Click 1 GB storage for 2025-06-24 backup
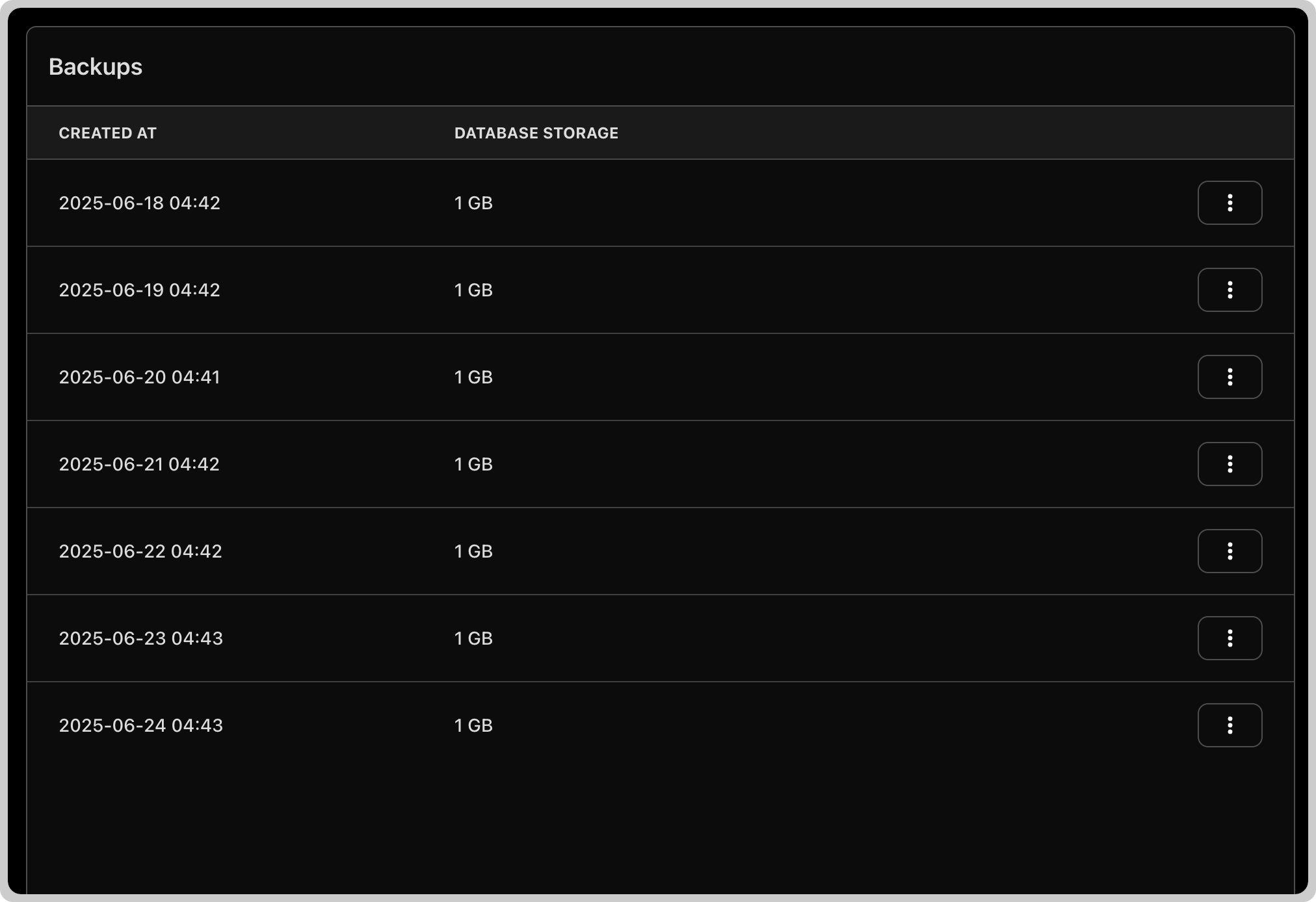Screen dimensions: 1316x902 (473, 726)
